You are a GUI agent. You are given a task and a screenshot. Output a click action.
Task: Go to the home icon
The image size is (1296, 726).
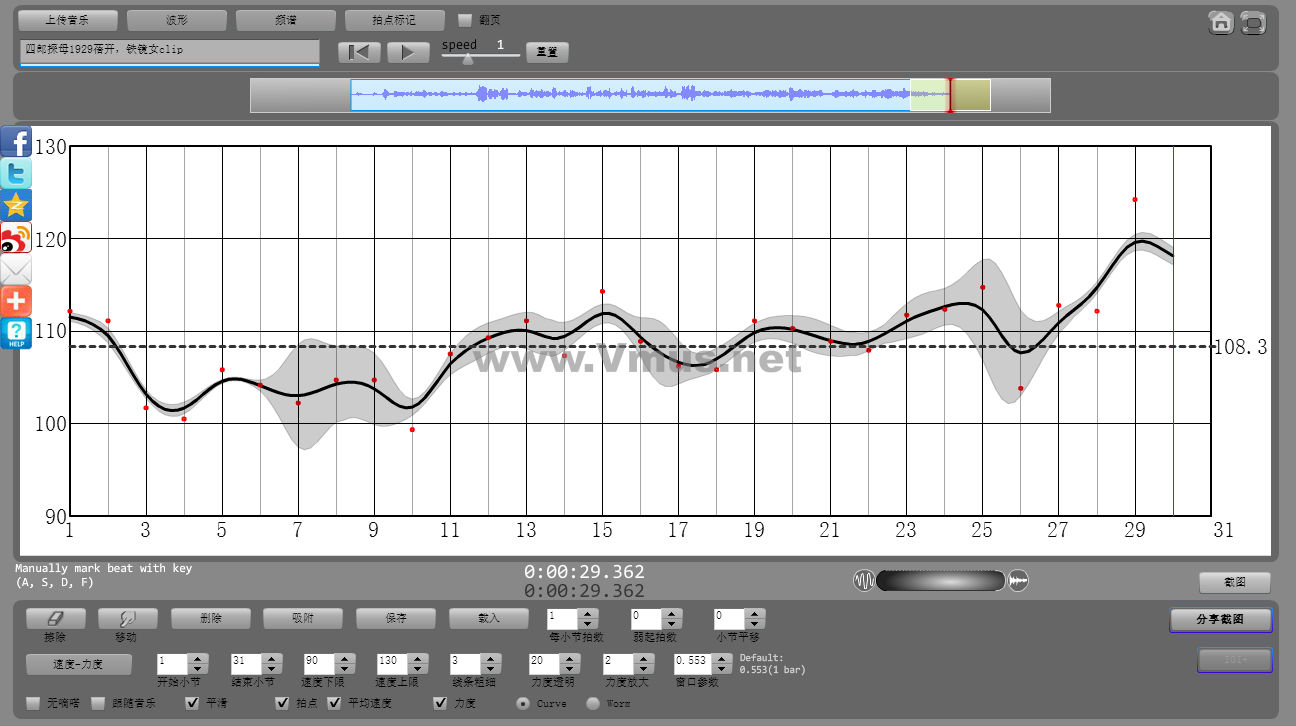(x=1221, y=22)
